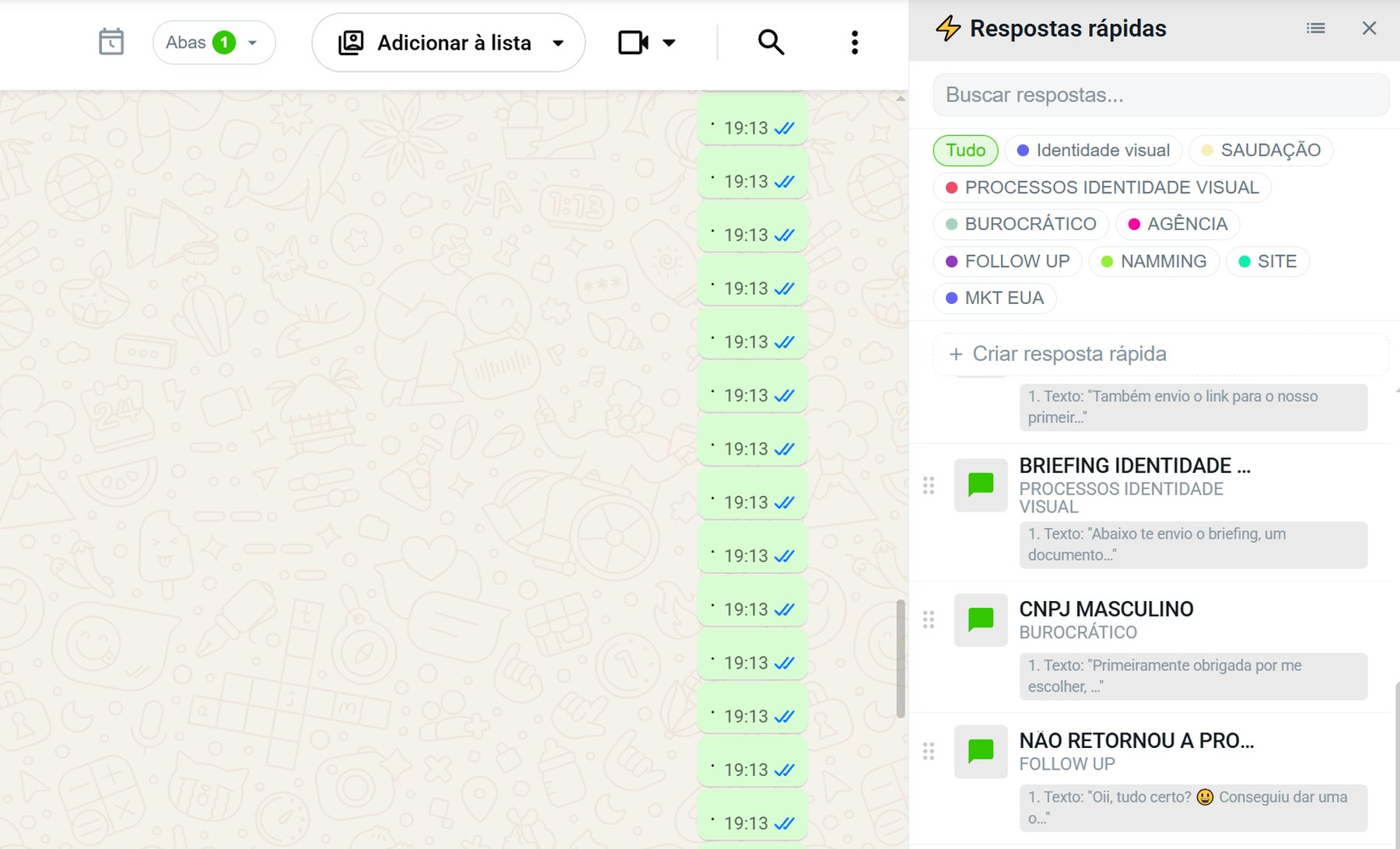Click preview text "Oii, tudo certo? Conseguiu dar uma o..."
The height and width of the screenshot is (849, 1400).
[x=1193, y=807]
